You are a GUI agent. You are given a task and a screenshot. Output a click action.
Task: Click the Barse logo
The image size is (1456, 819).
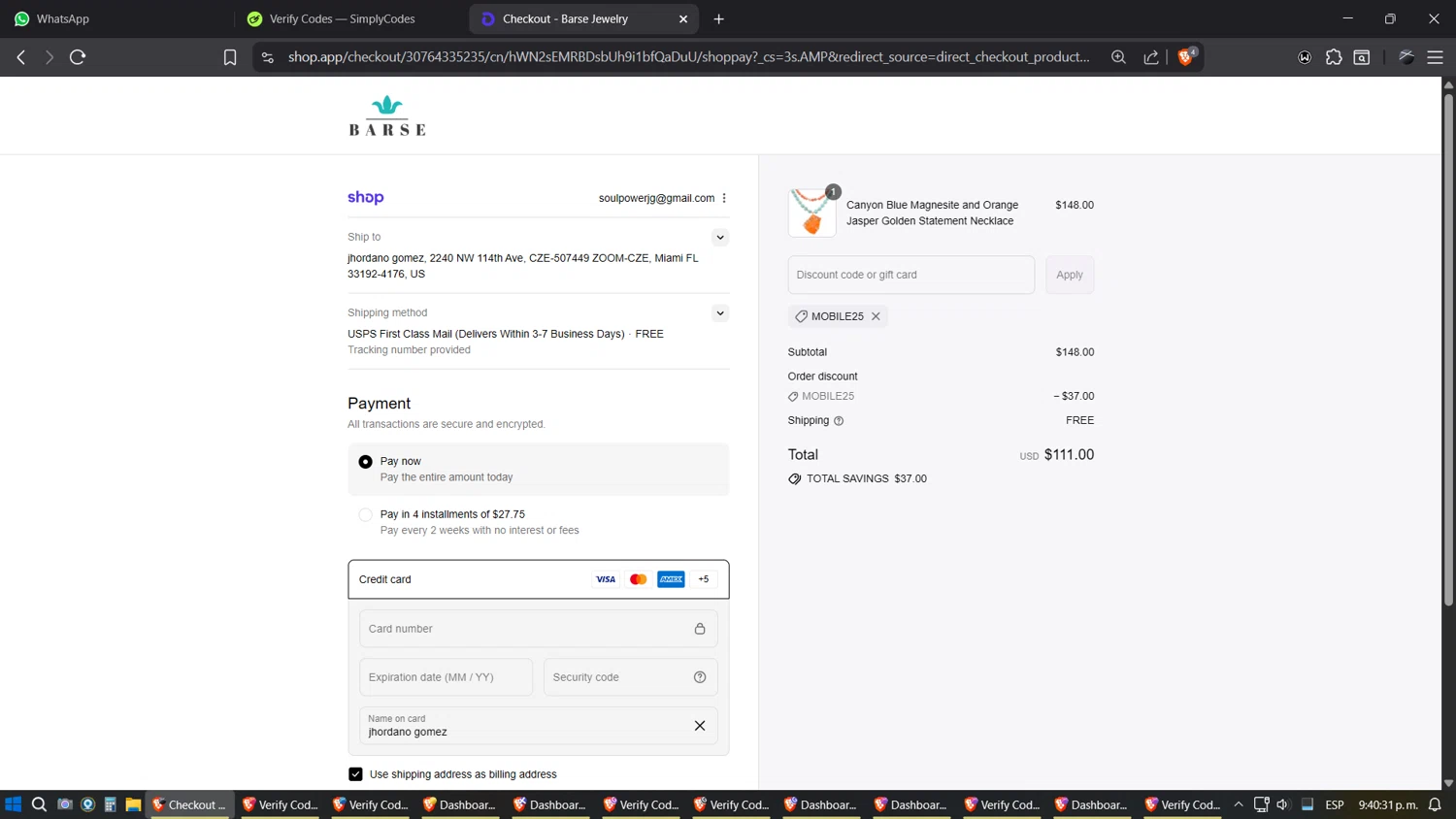coord(387,115)
